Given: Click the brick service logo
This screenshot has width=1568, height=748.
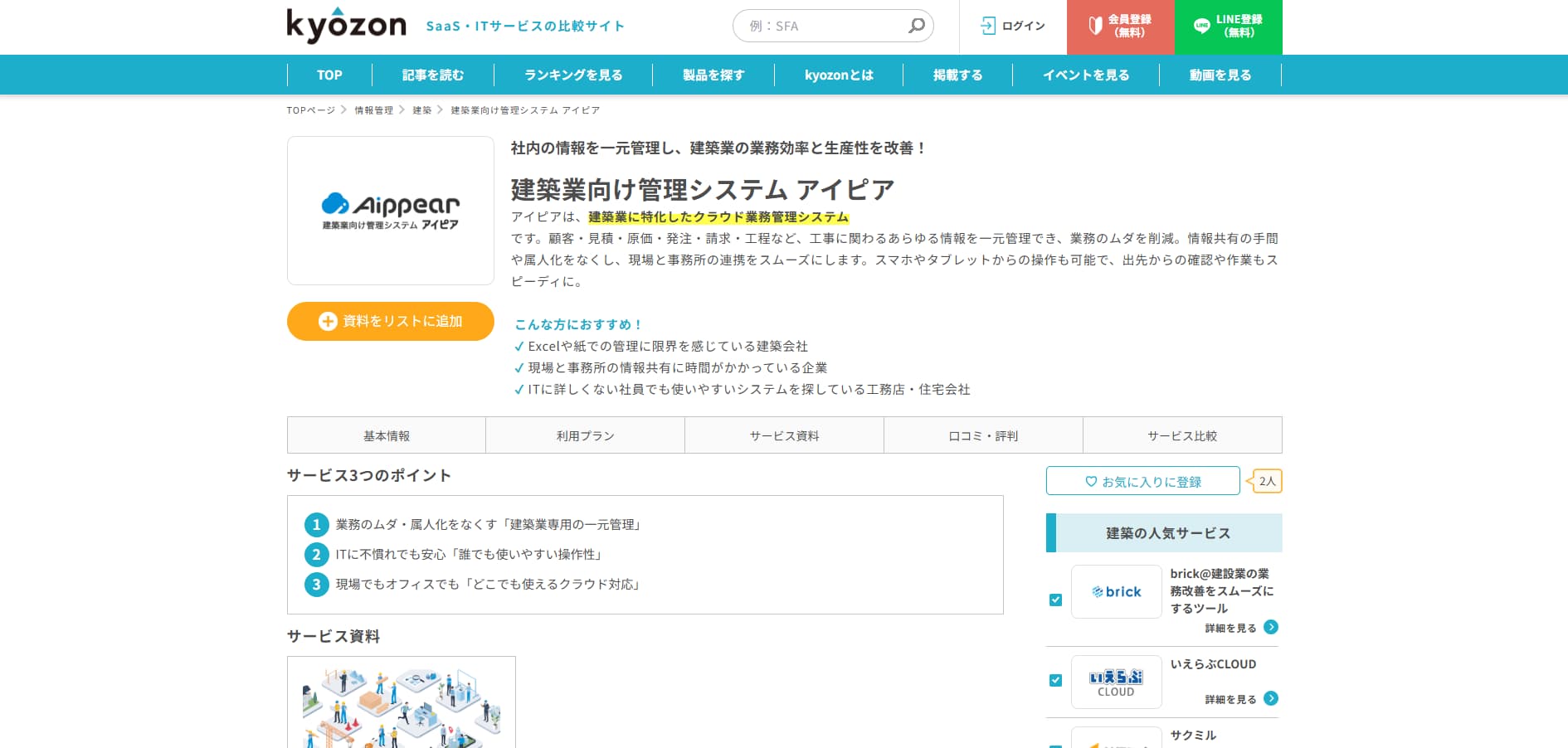Looking at the screenshot, I should pyautogui.click(x=1116, y=592).
